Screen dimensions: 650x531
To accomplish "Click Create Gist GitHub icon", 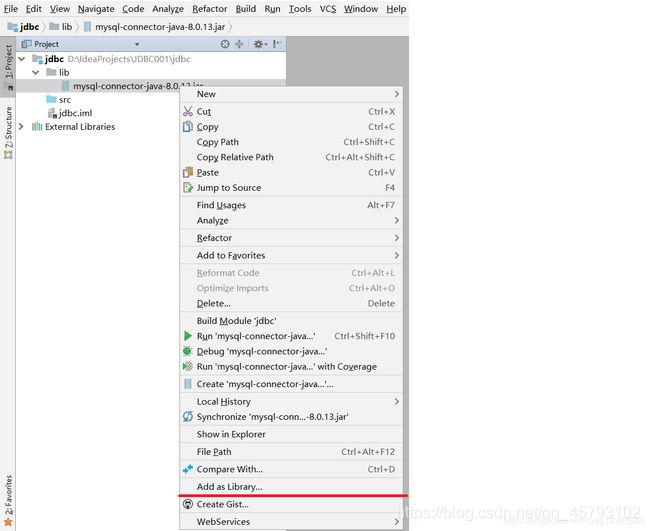I will 188,504.
